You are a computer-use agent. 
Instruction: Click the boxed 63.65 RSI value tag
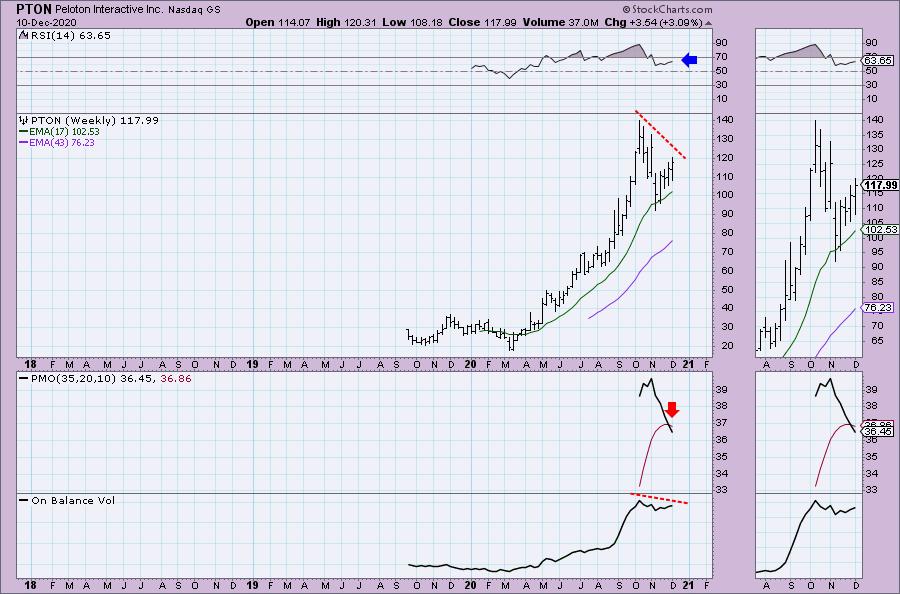pos(878,60)
